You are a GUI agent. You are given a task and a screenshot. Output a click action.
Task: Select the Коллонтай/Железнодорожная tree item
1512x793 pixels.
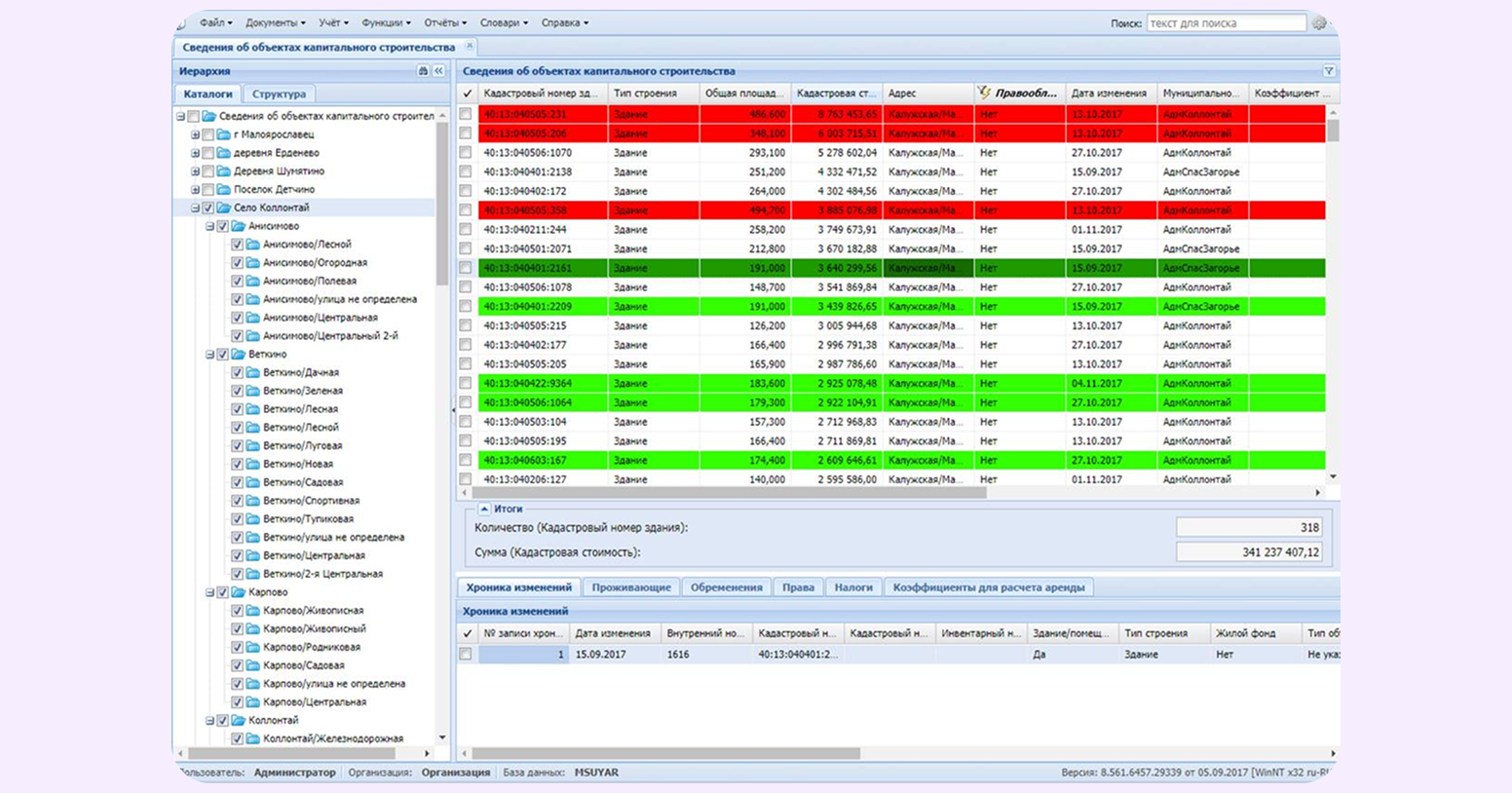(x=333, y=738)
